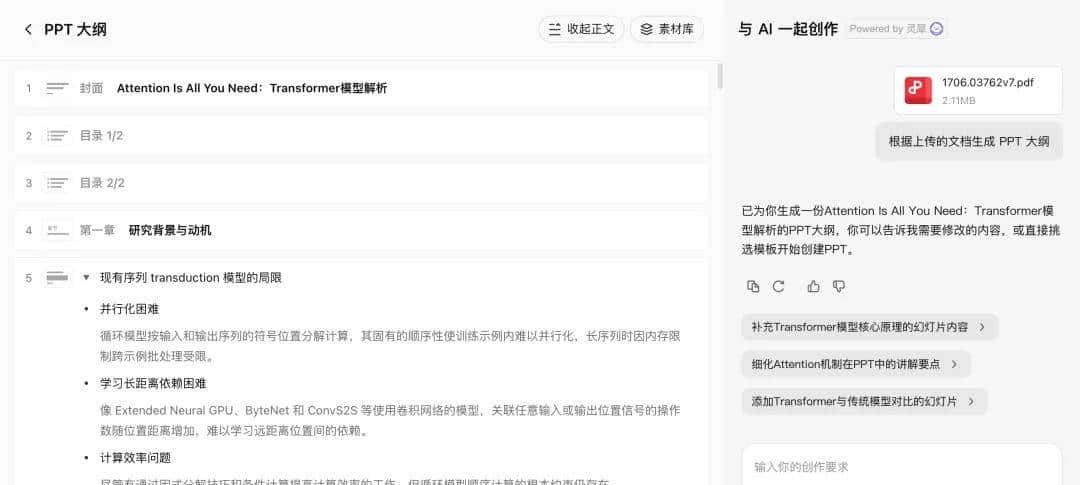The image size is (1080, 485).
Task: Click the thumbs down icon
Action: click(839, 287)
